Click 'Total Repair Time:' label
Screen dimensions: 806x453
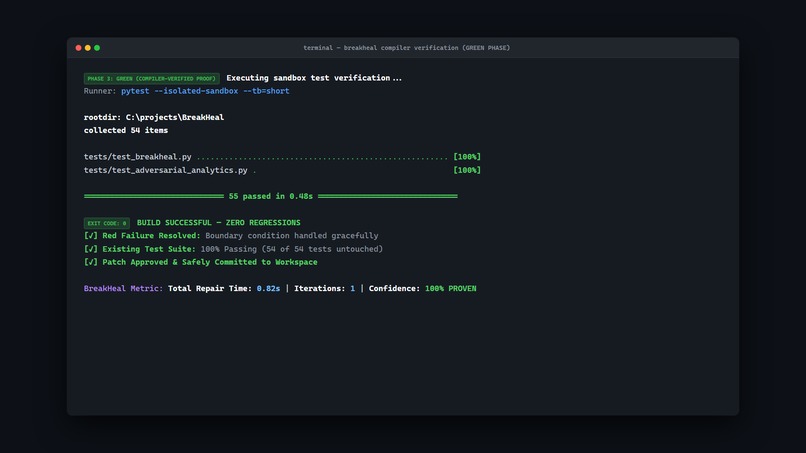coord(210,288)
